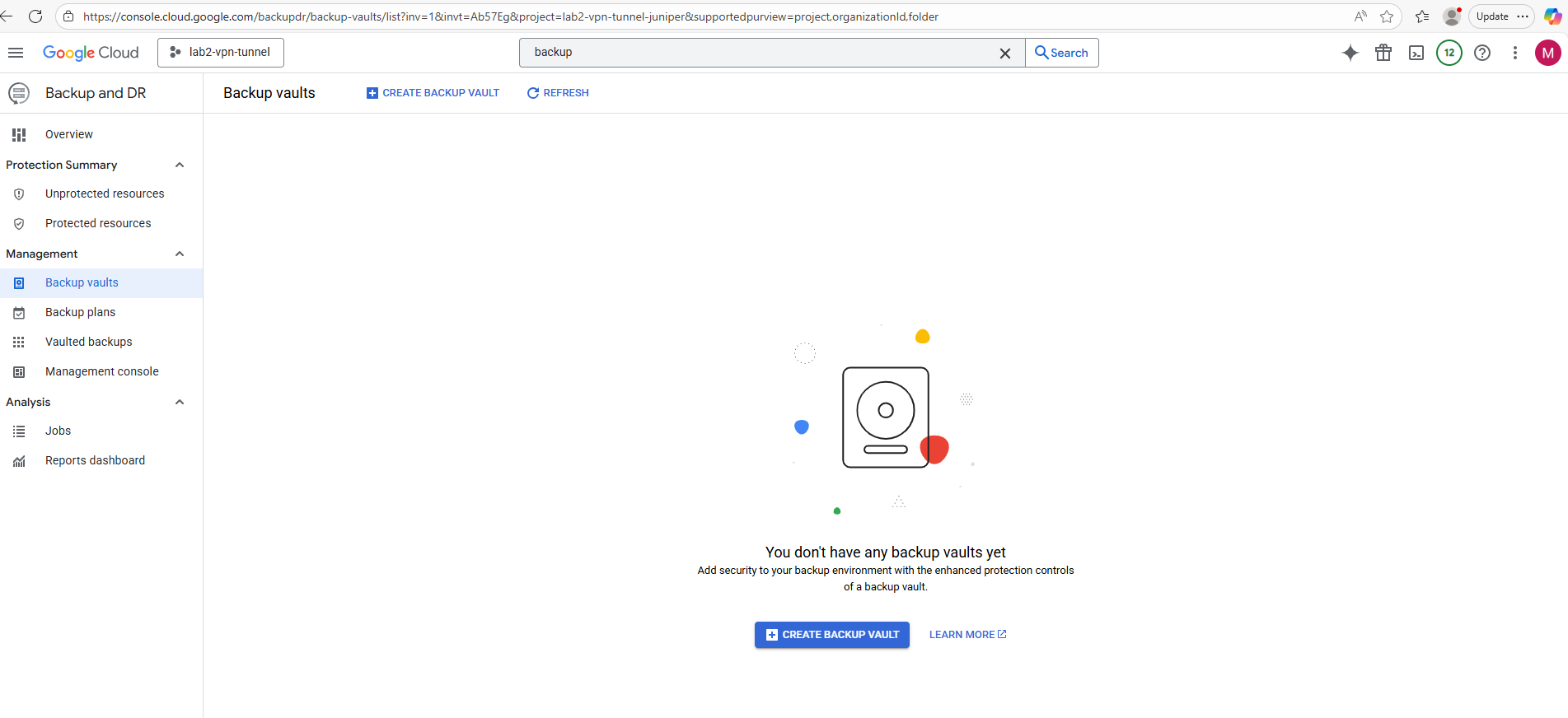Click the gift box free trial icon
Viewport: 1568px width, 718px height.
coord(1383,53)
